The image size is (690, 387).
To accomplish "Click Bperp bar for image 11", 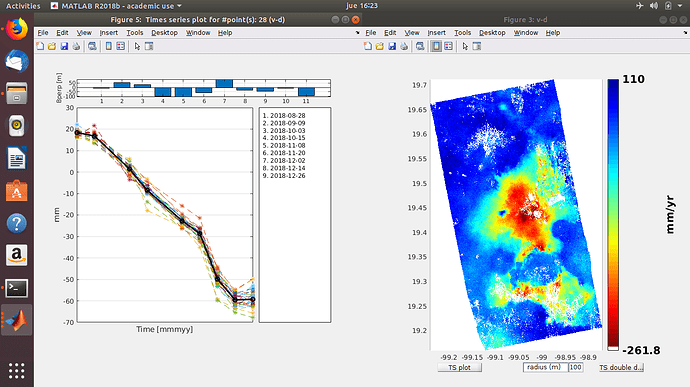I will (306, 92).
